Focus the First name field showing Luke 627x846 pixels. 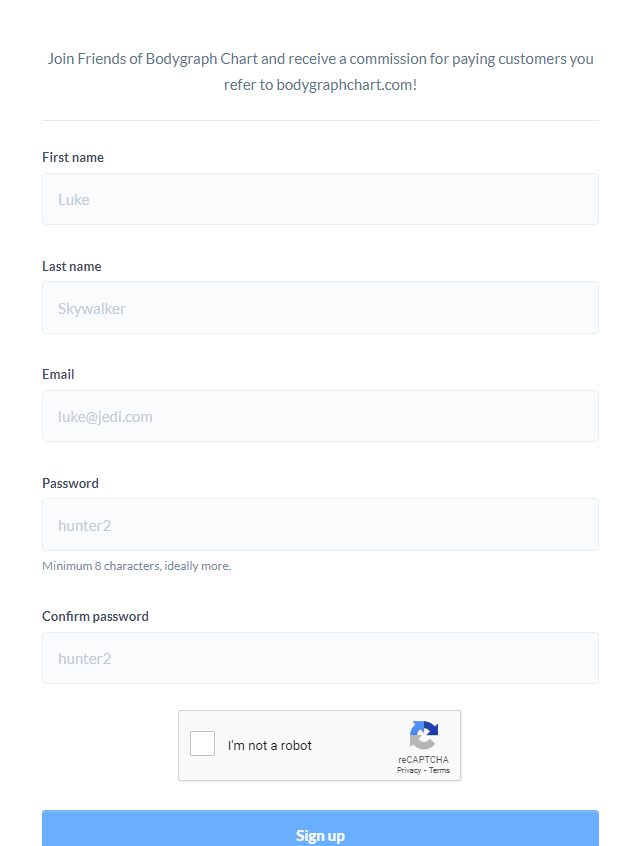pyautogui.click(x=321, y=199)
